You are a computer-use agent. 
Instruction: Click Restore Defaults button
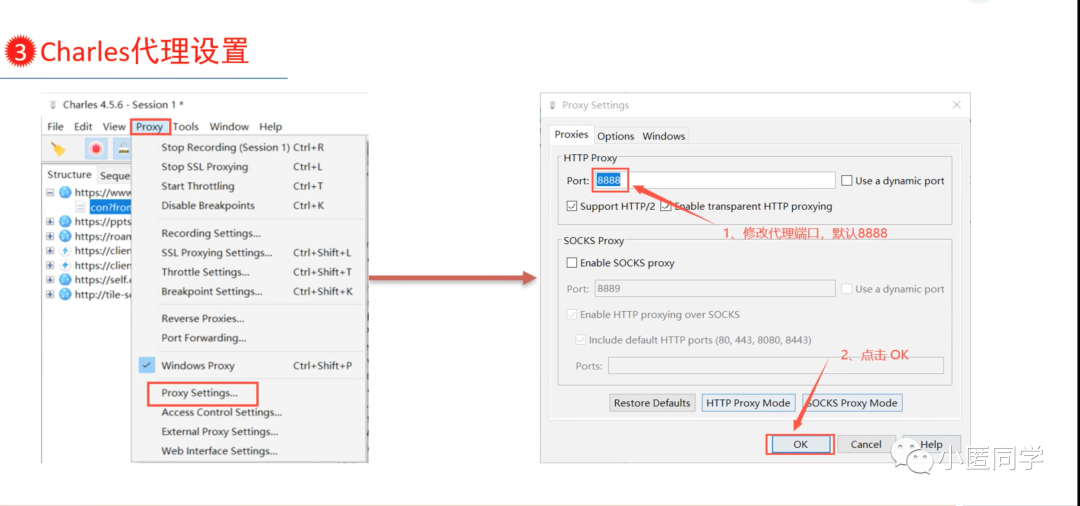(652, 403)
